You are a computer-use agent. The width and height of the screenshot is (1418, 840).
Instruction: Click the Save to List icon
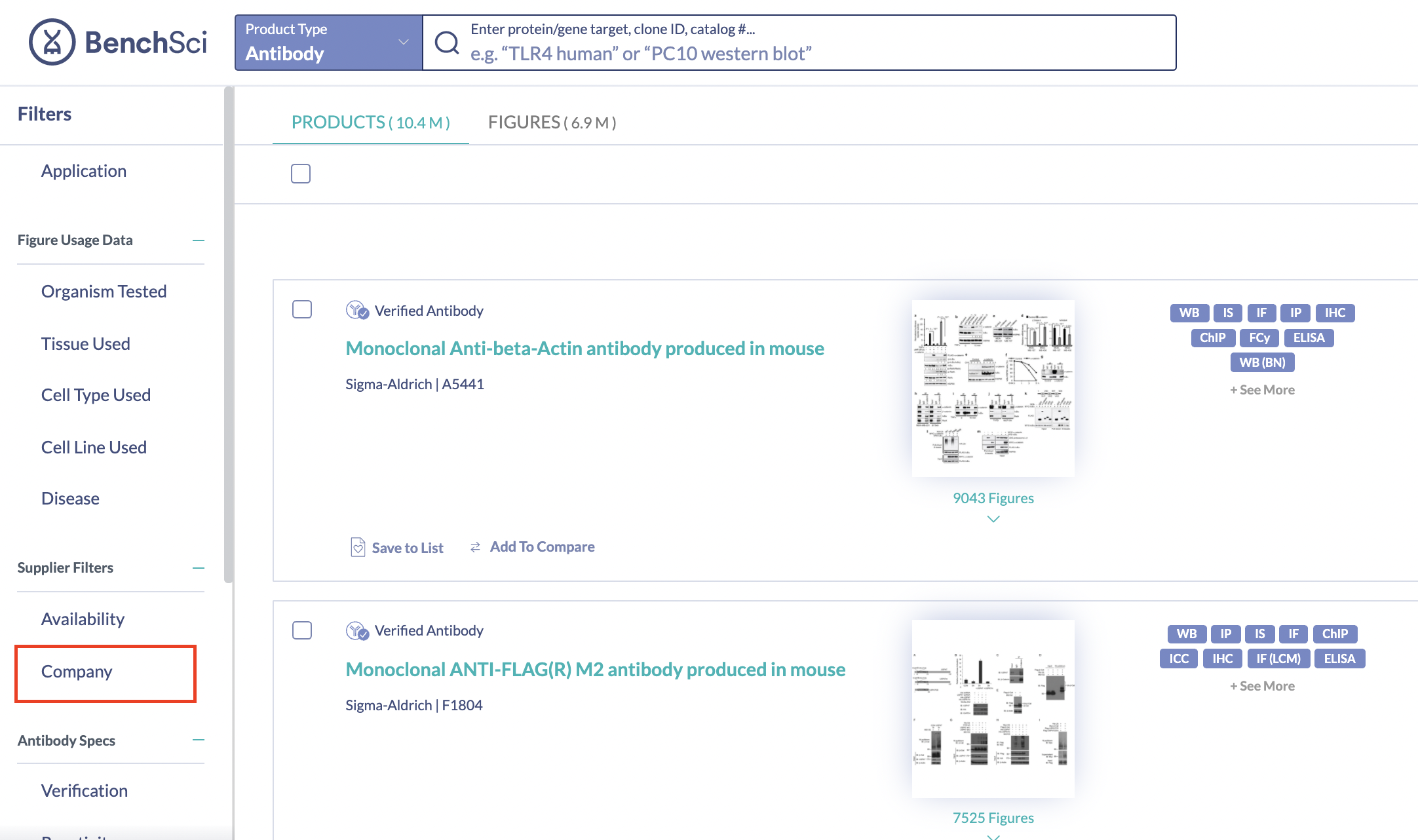358,547
